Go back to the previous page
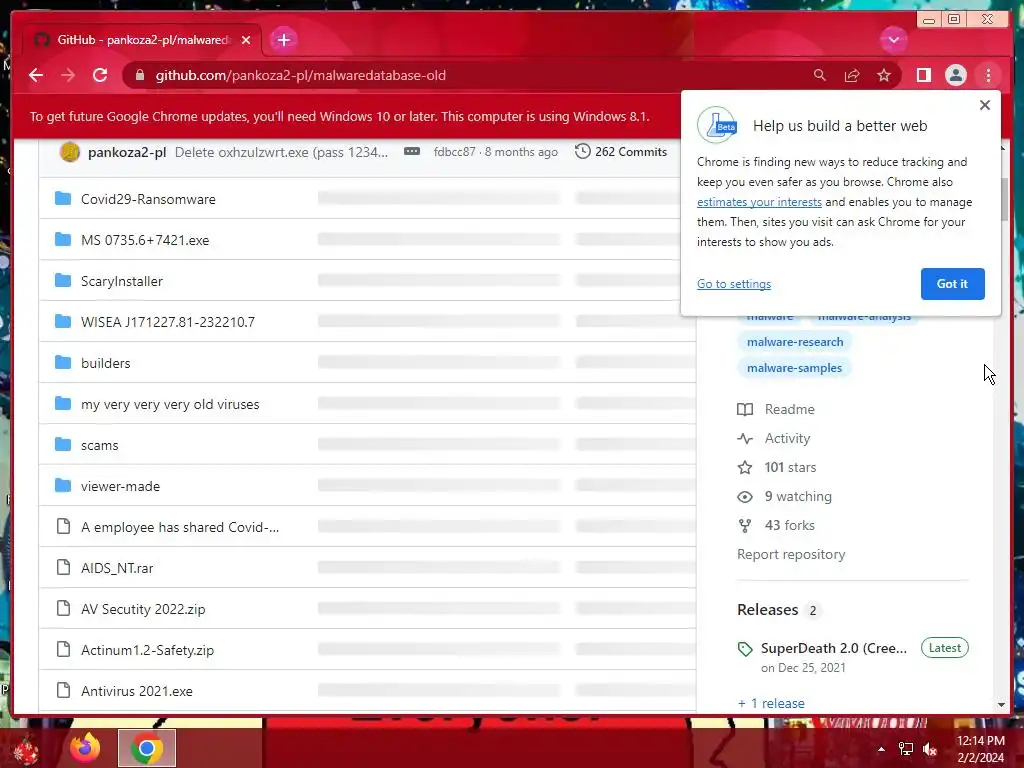This screenshot has width=1024, height=768. click(36, 75)
